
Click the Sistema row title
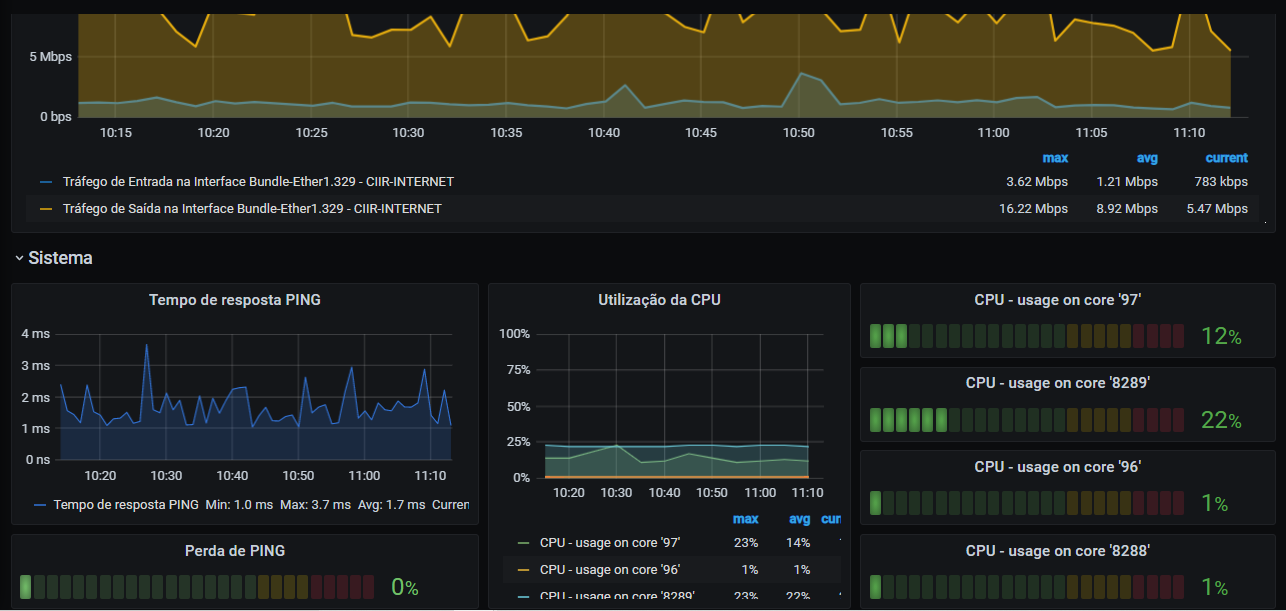60,258
